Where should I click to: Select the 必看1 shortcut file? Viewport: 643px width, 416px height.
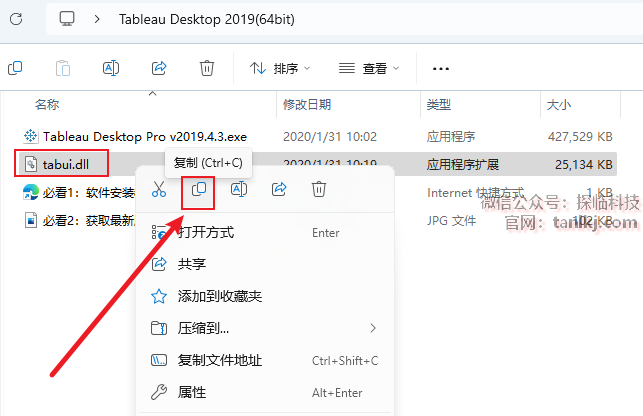coord(89,192)
